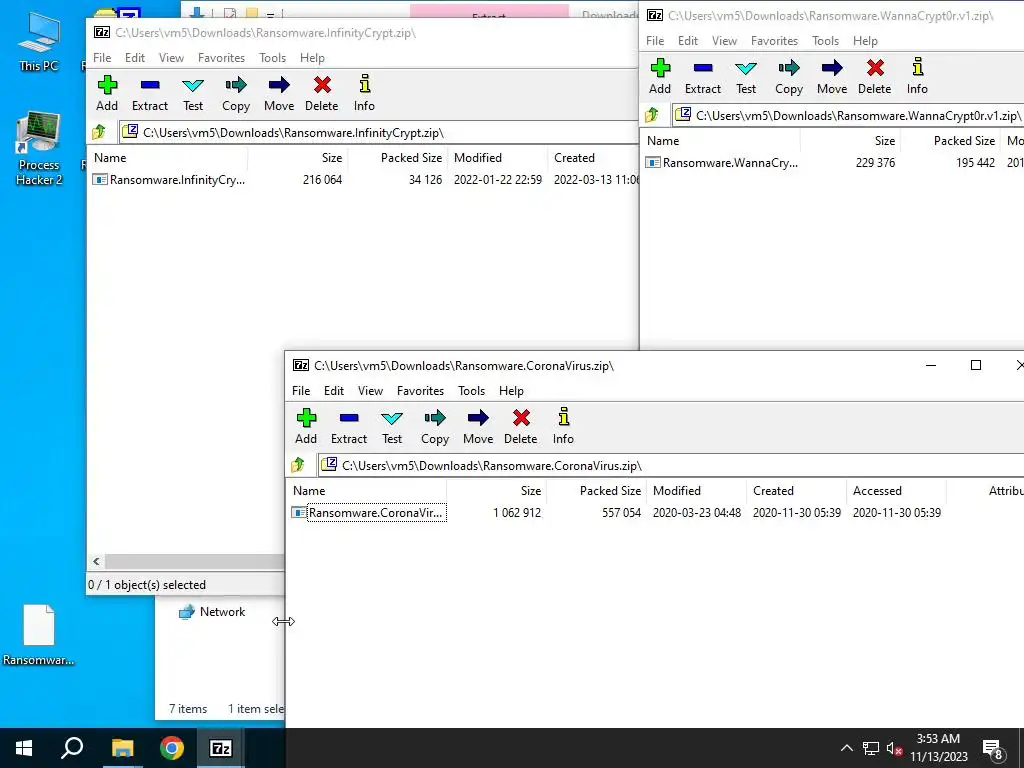Click Info in the WannaCrypt0r.v1.zip window

[917, 76]
